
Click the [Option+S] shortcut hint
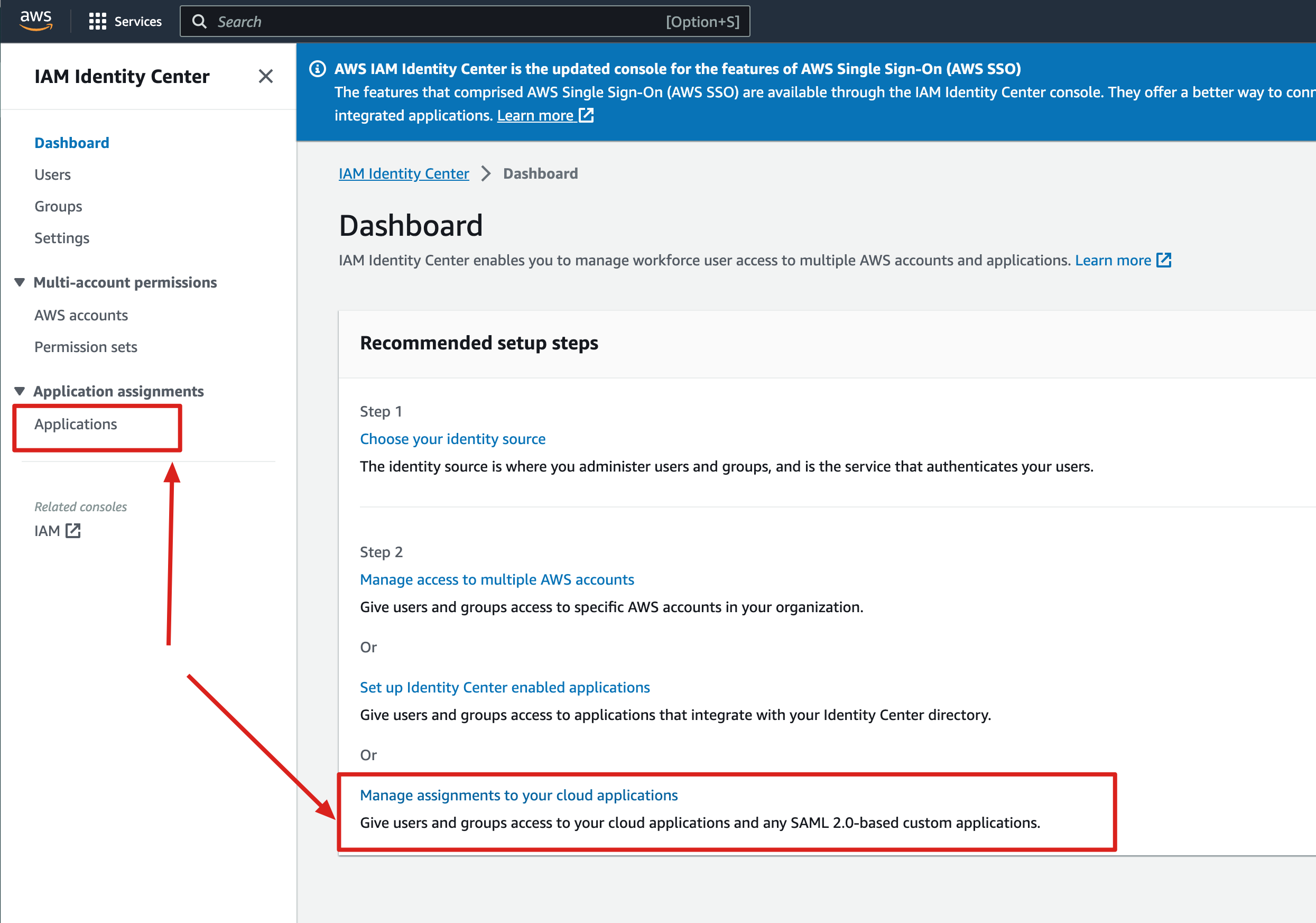702,21
